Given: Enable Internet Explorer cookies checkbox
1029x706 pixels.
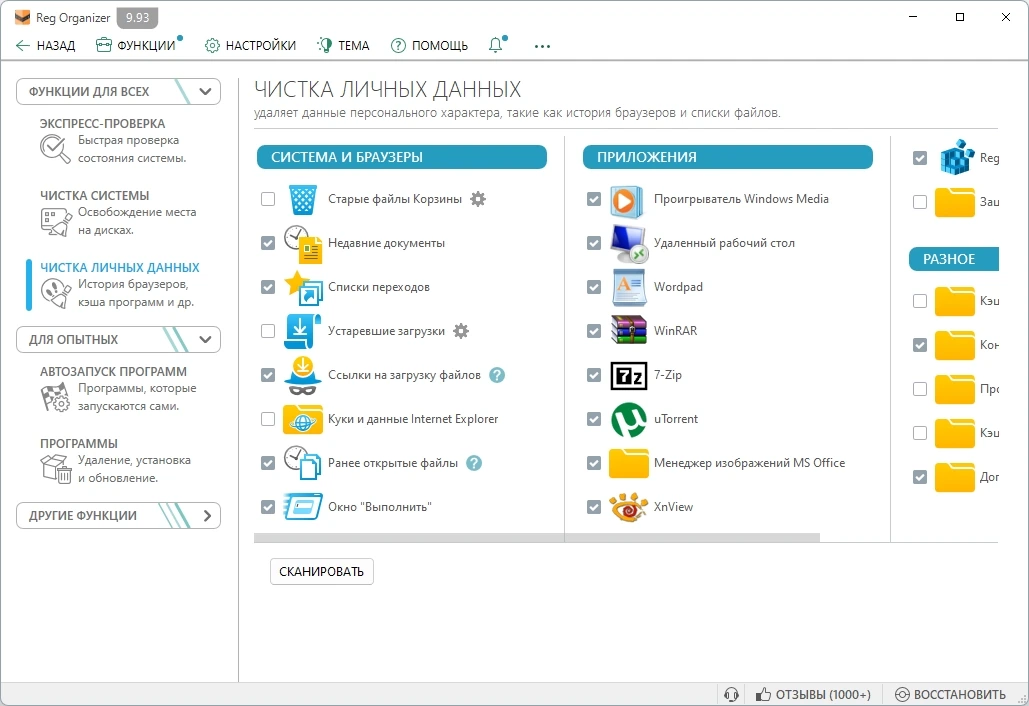Looking at the screenshot, I should click(268, 419).
